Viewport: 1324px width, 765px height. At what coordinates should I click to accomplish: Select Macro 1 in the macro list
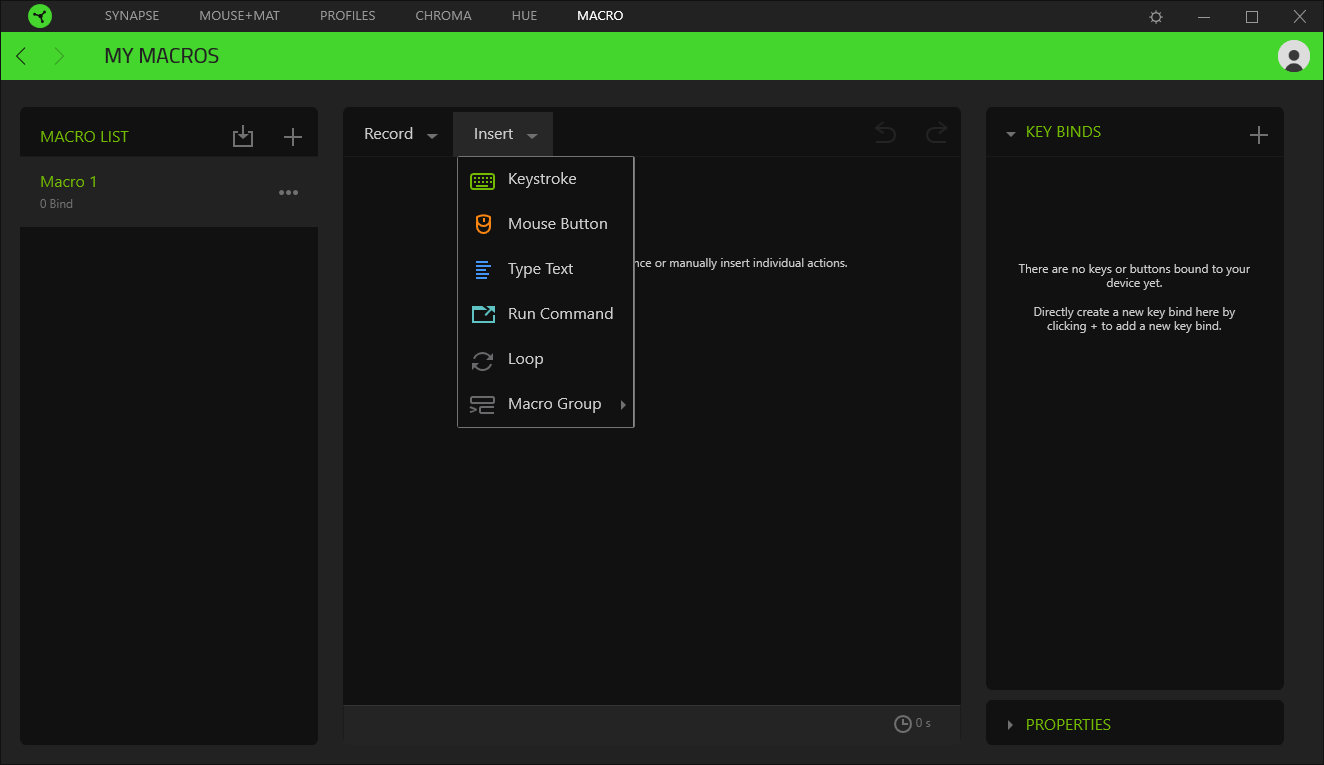click(x=69, y=182)
